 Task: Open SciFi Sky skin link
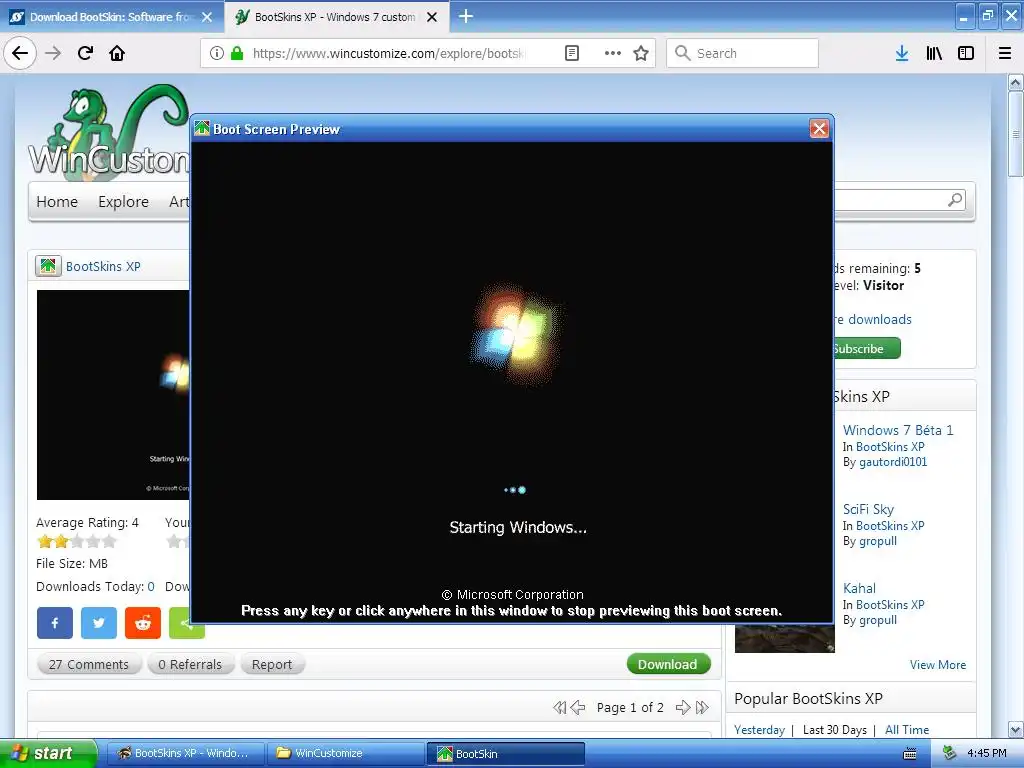point(868,509)
